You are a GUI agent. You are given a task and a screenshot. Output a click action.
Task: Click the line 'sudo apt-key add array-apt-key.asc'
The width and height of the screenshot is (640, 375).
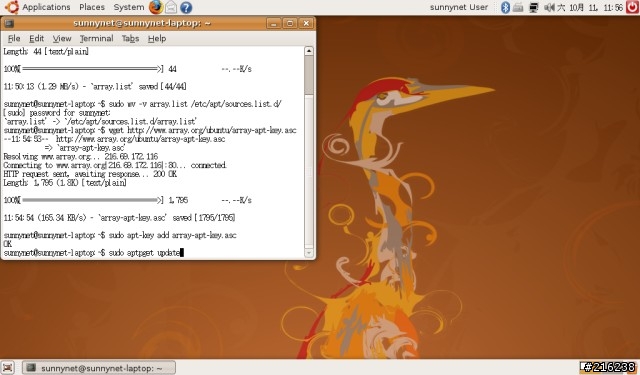[120, 235]
